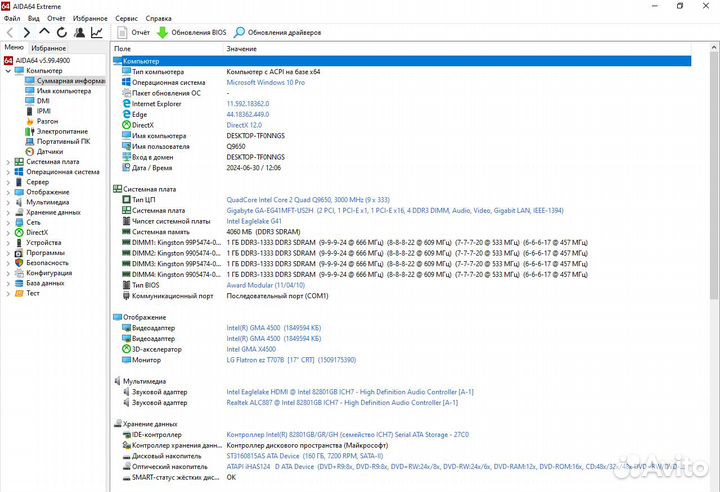Collapse the Компьютер tree node
720x492 pixels.
tap(9, 70)
